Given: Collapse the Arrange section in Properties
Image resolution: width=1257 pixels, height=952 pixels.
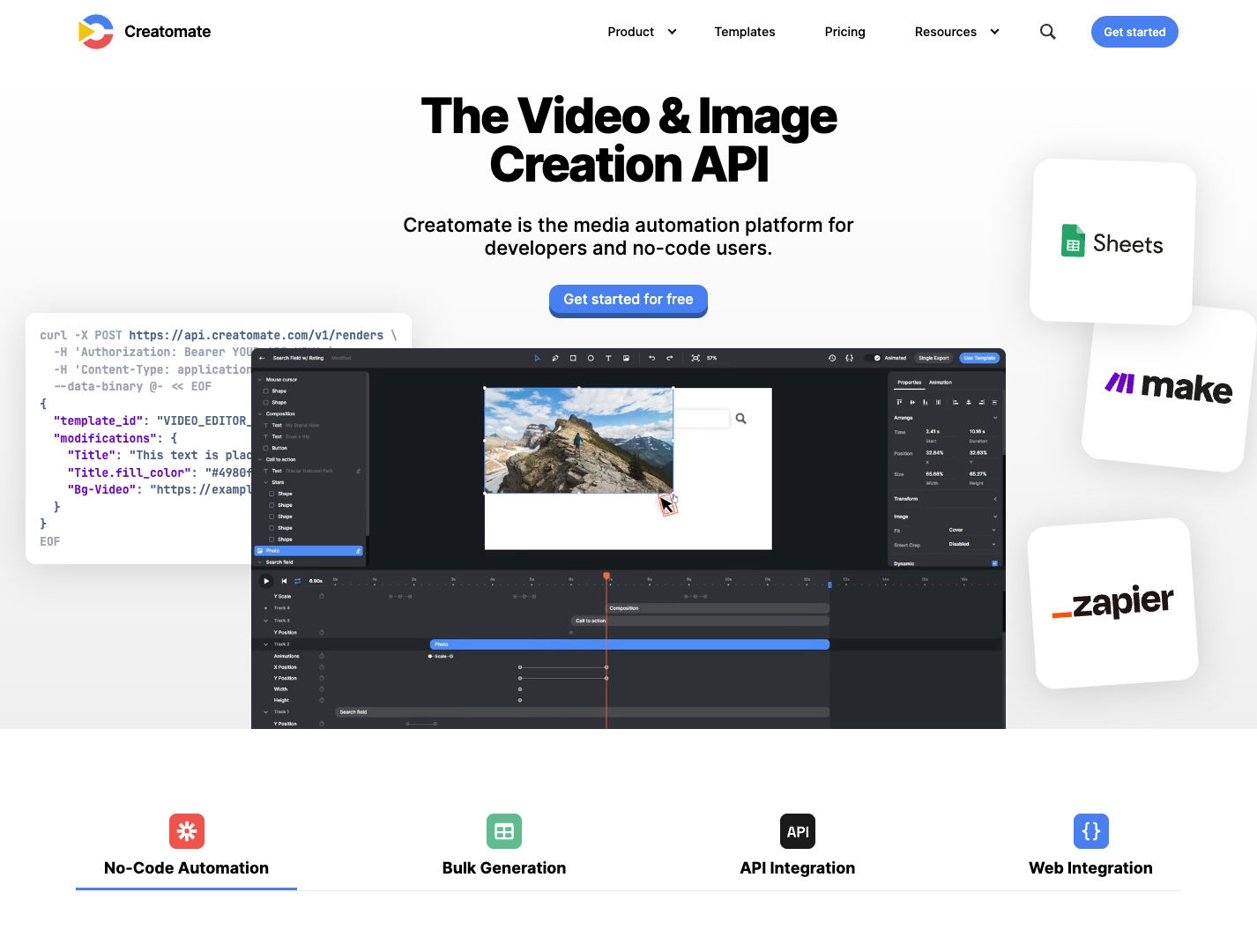Looking at the screenshot, I should [994, 417].
